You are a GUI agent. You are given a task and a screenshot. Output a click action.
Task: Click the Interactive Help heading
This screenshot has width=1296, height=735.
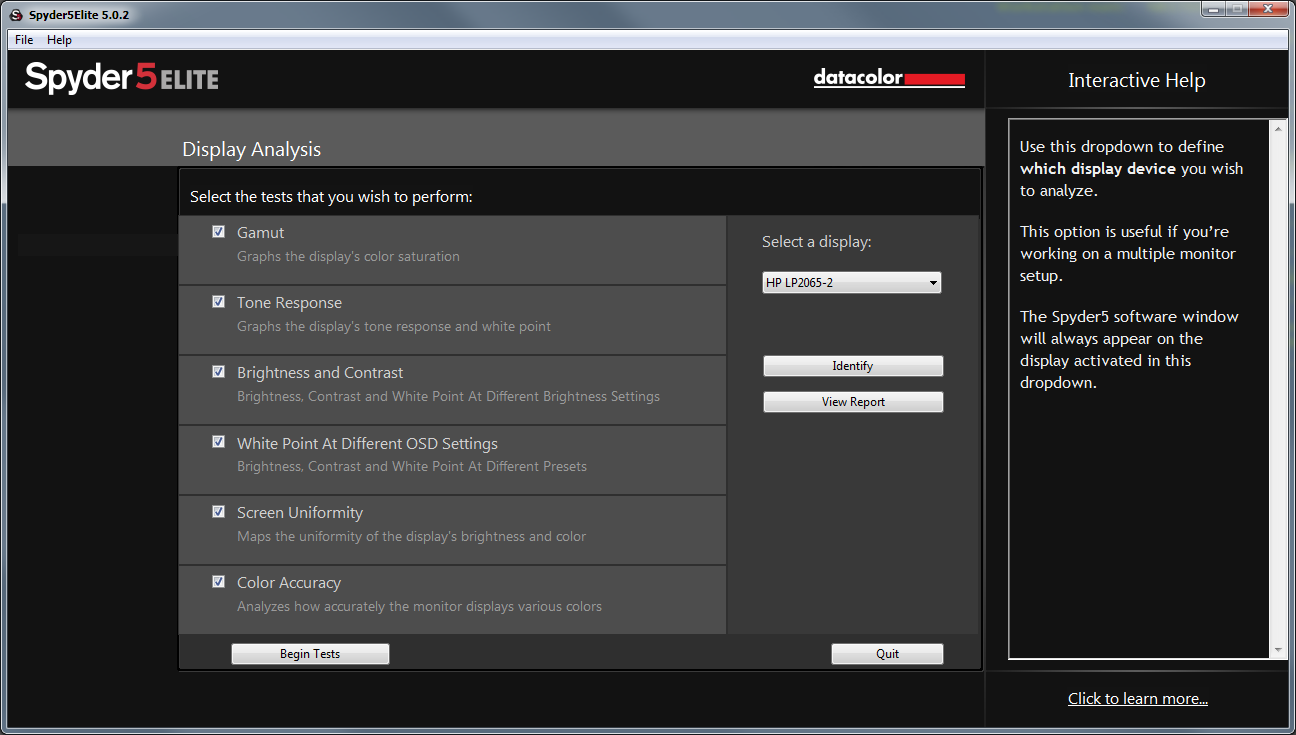tap(1137, 81)
